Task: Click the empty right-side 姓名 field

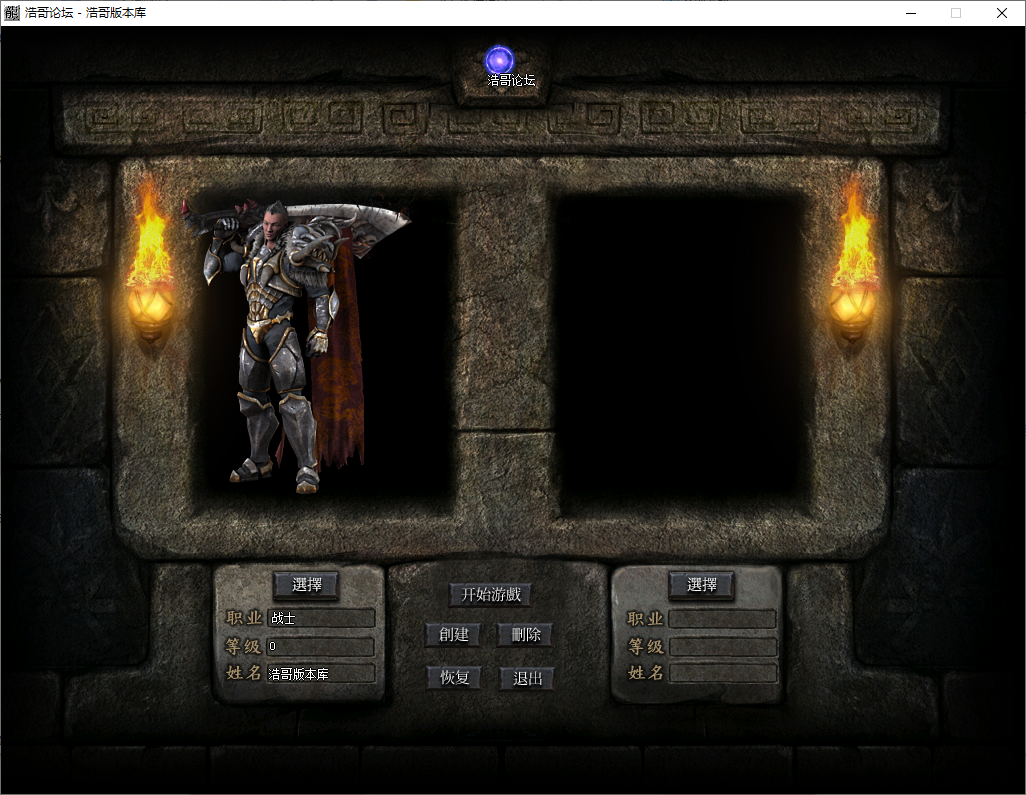Action: pyautogui.click(x=722, y=673)
